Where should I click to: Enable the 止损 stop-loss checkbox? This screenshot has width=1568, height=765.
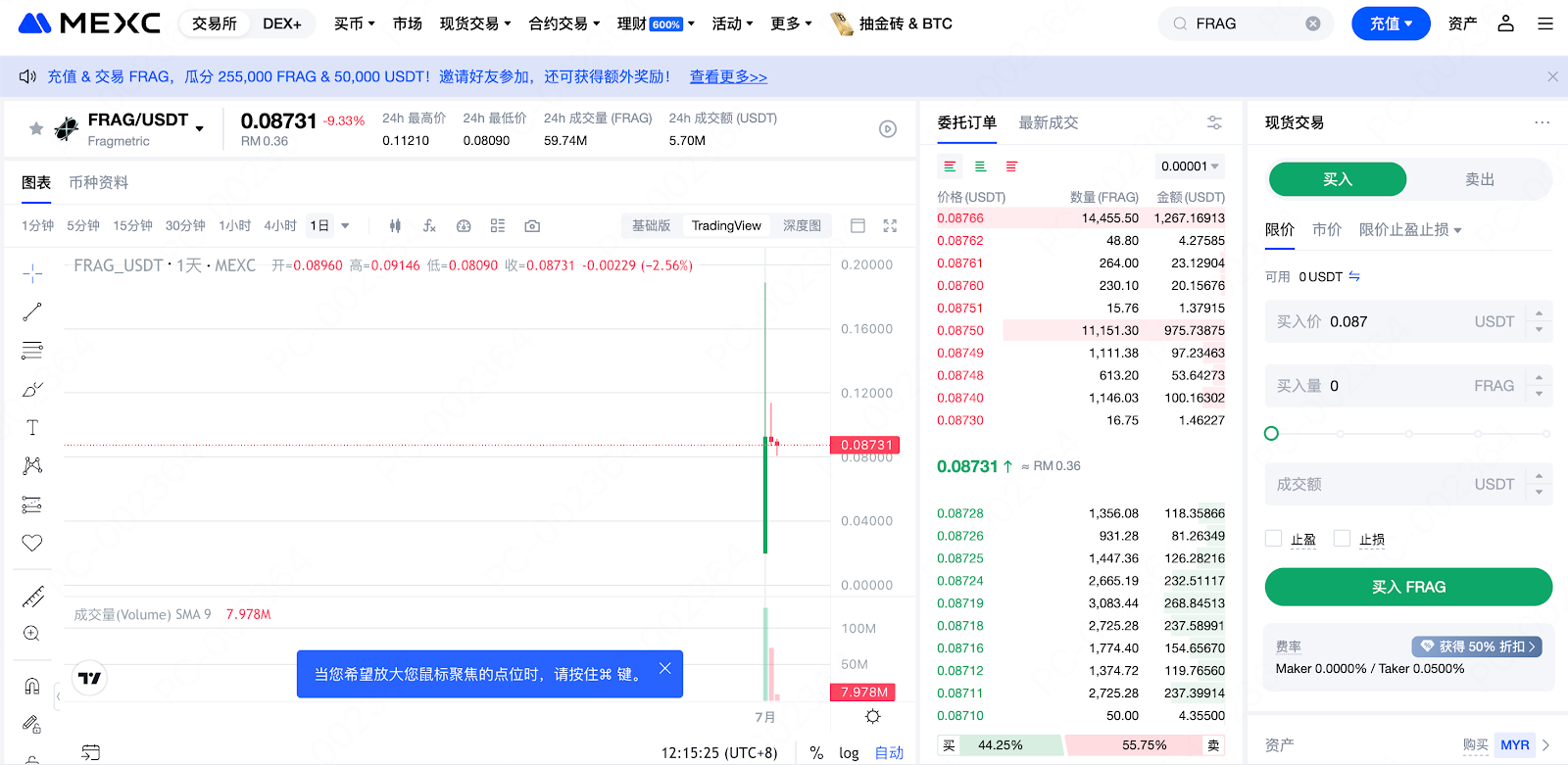[1343, 539]
